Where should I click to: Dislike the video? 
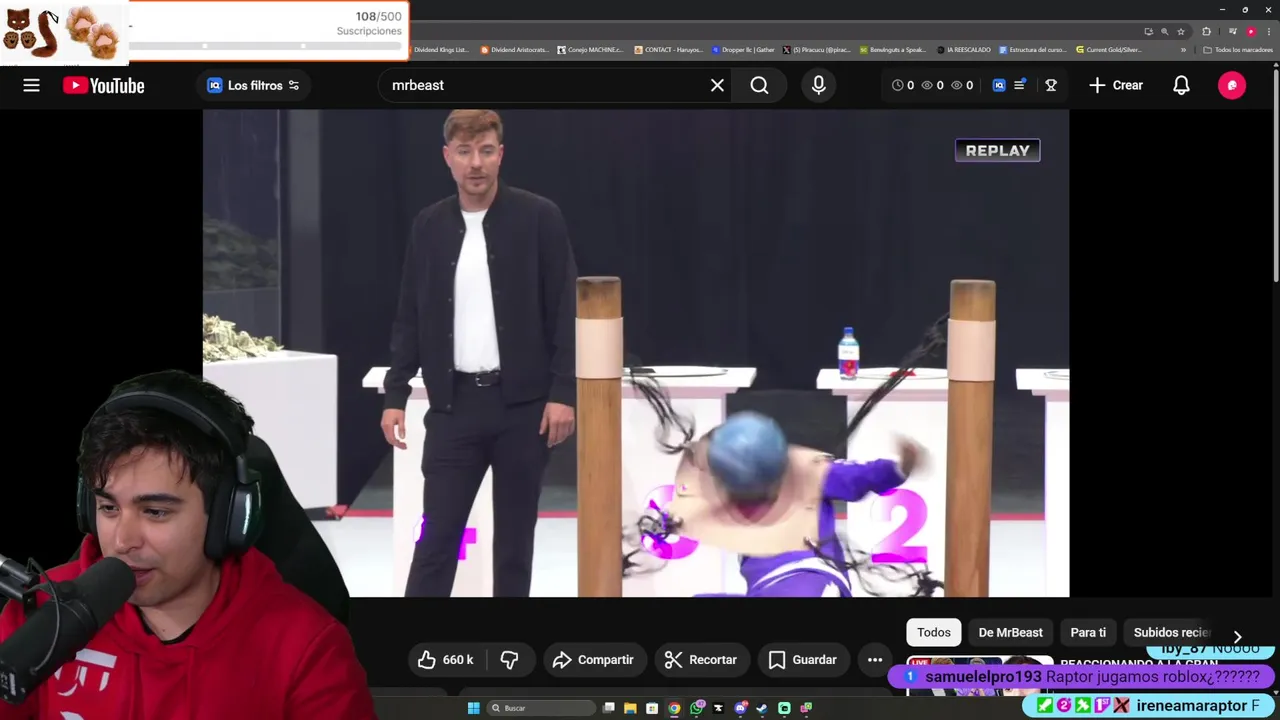coord(509,660)
